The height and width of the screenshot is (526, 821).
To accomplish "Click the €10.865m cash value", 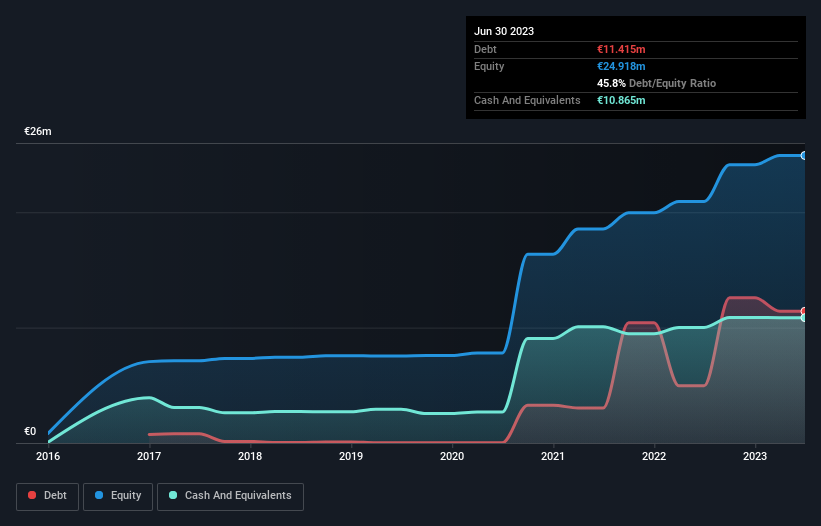I will [x=621, y=100].
